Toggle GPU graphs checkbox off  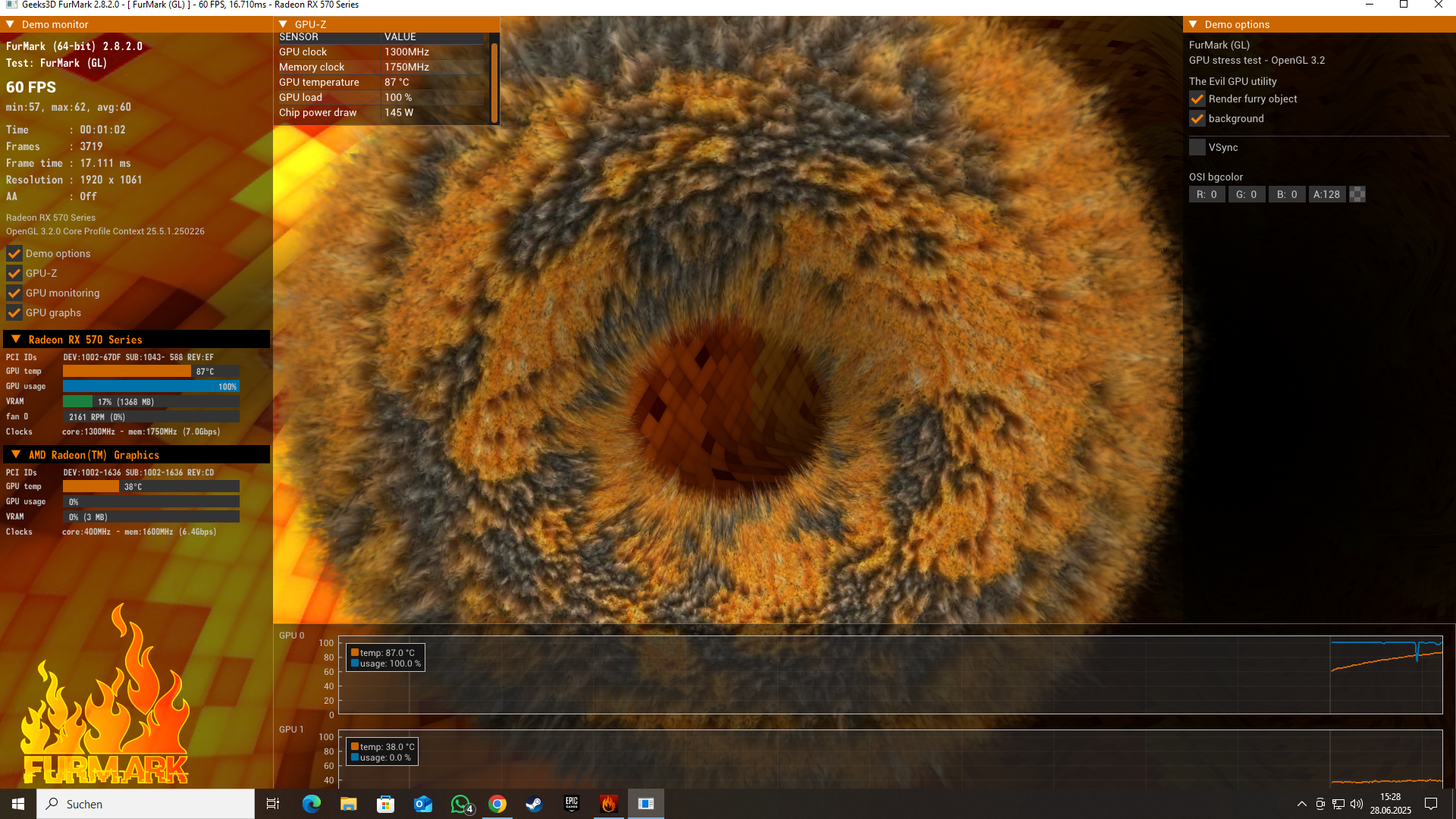pos(14,313)
